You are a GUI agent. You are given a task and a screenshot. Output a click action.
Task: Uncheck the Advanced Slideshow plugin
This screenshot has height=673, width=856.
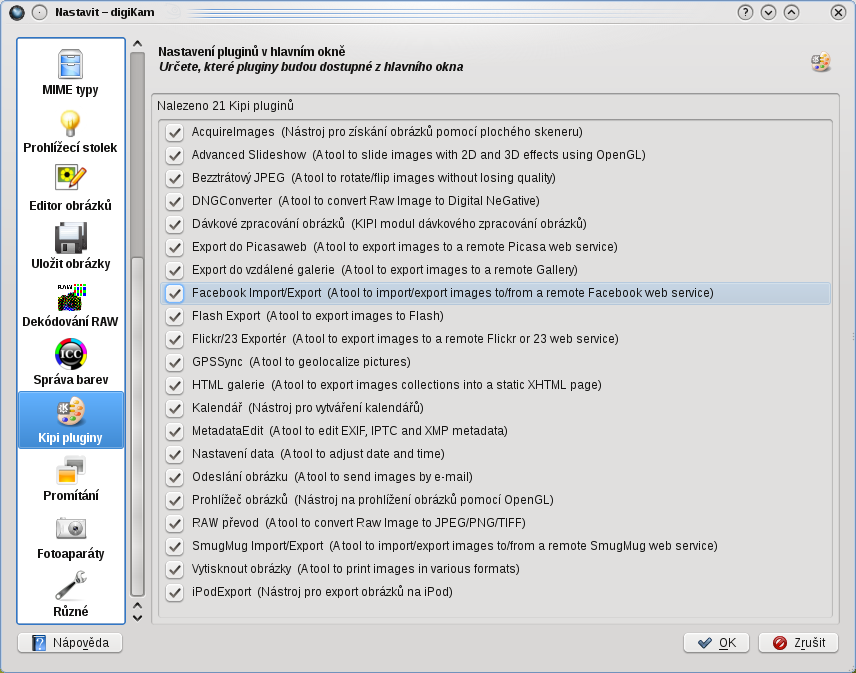pos(175,155)
